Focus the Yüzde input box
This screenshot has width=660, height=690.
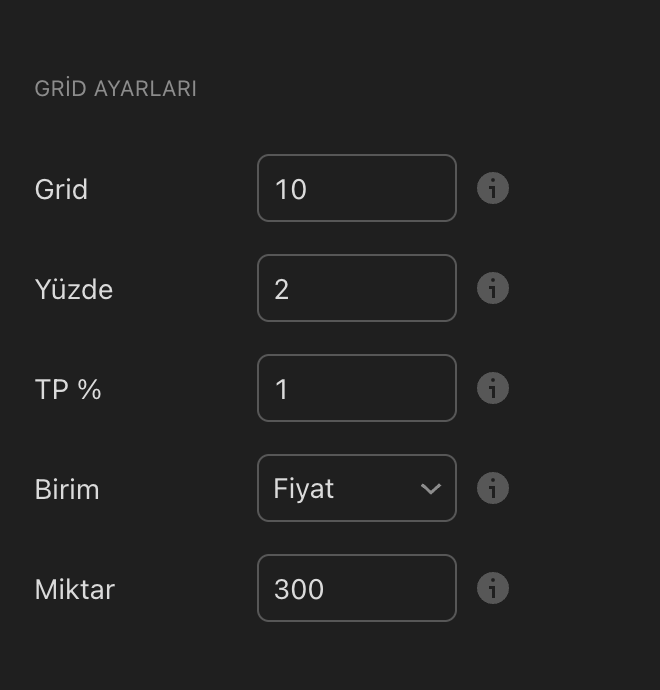tap(356, 288)
